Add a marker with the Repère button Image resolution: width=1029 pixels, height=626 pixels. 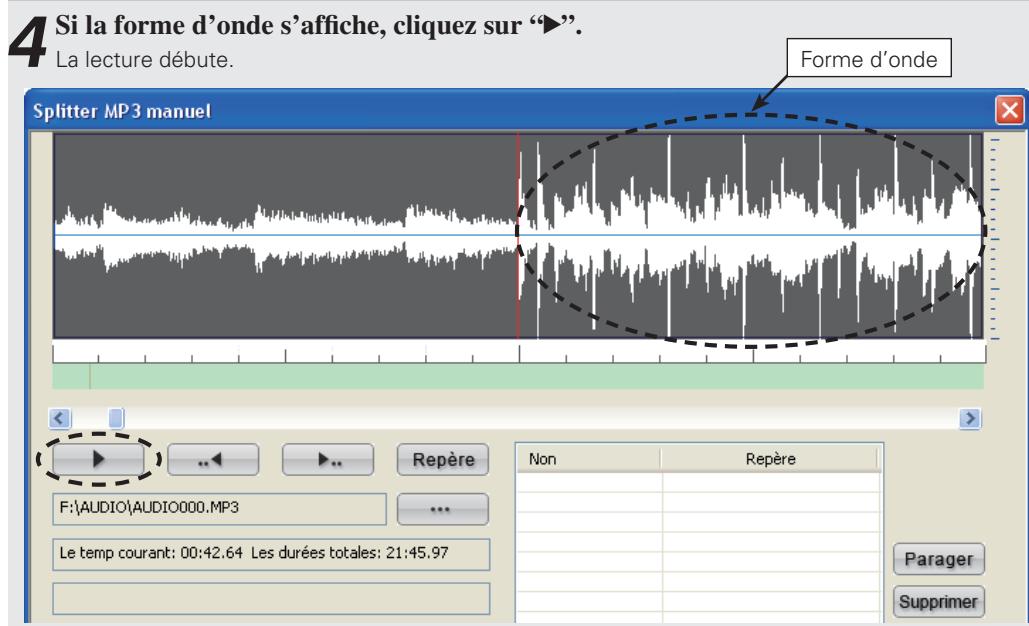[443, 459]
